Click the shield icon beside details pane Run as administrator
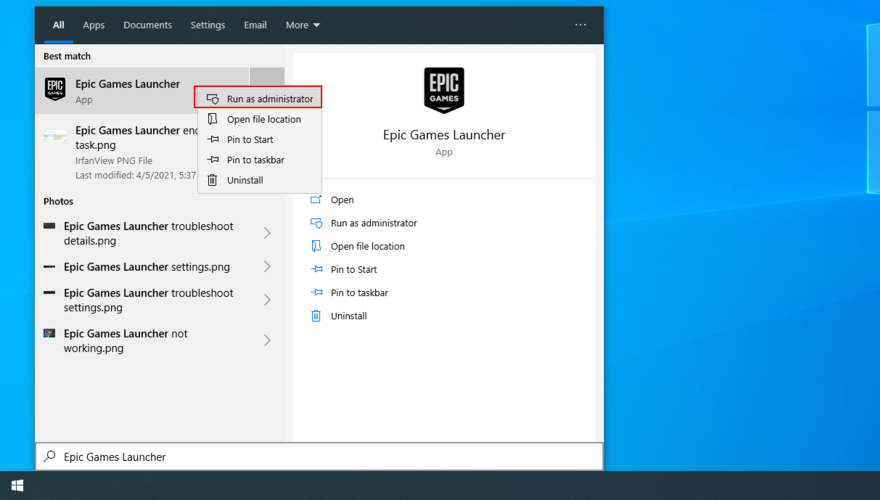The height and width of the screenshot is (500, 880). tap(317, 223)
